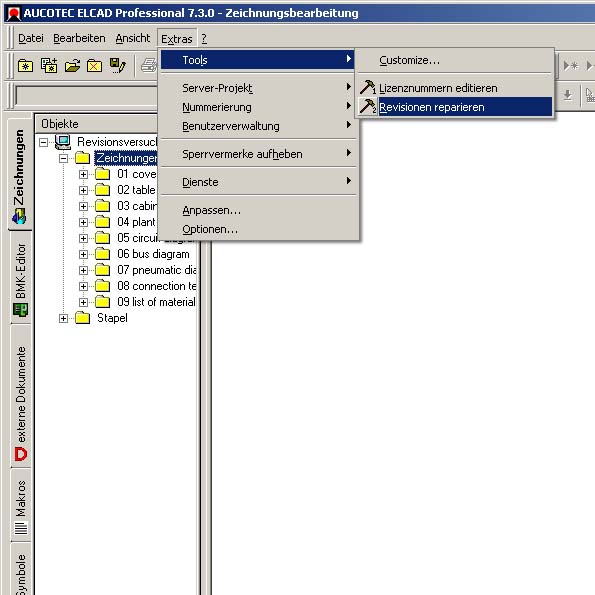Image resolution: width=595 pixels, height=595 pixels.
Task: Switch to the BMK-Editor side tab
Action: [20, 279]
